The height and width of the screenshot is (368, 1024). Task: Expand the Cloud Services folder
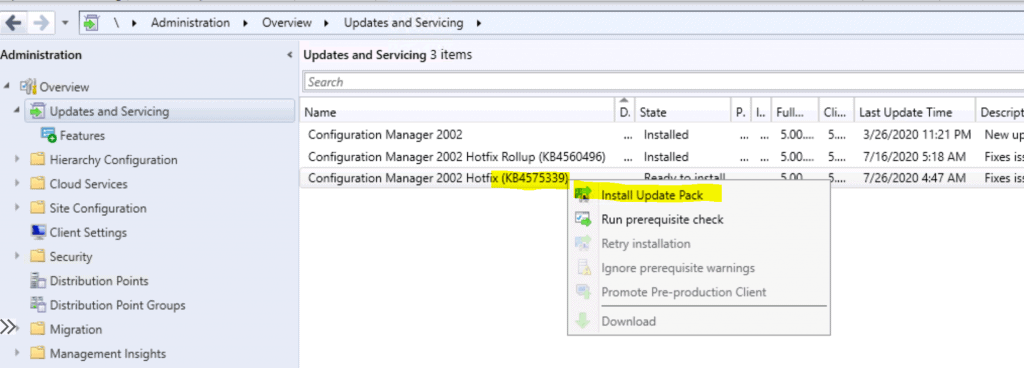click(18, 184)
